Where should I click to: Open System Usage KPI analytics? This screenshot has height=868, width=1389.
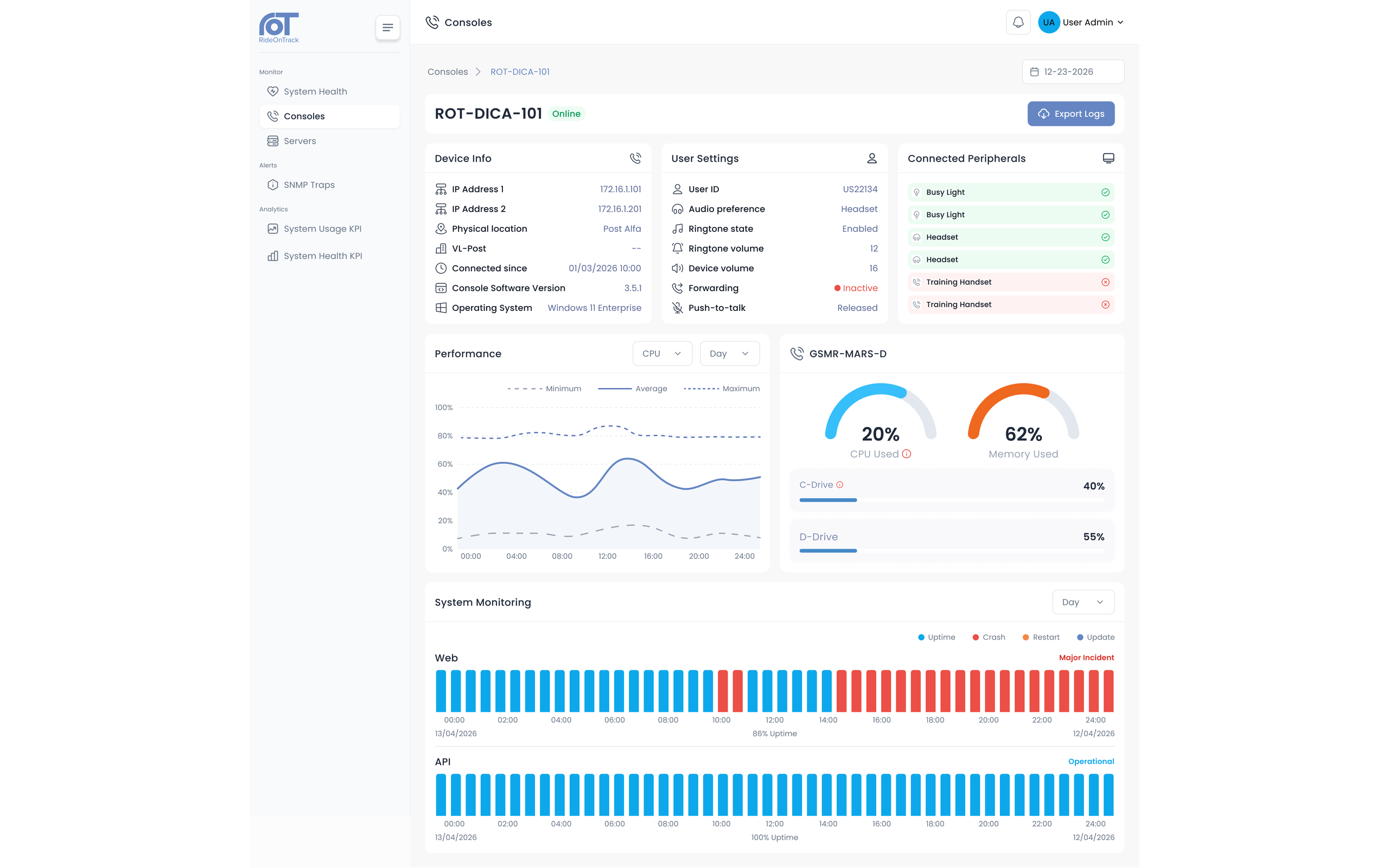click(x=329, y=228)
